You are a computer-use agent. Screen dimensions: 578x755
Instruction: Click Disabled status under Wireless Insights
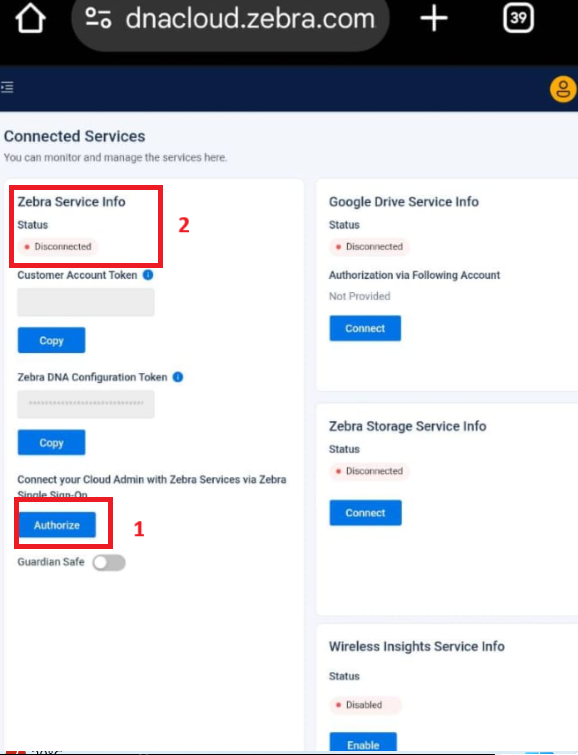click(x=365, y=705)
